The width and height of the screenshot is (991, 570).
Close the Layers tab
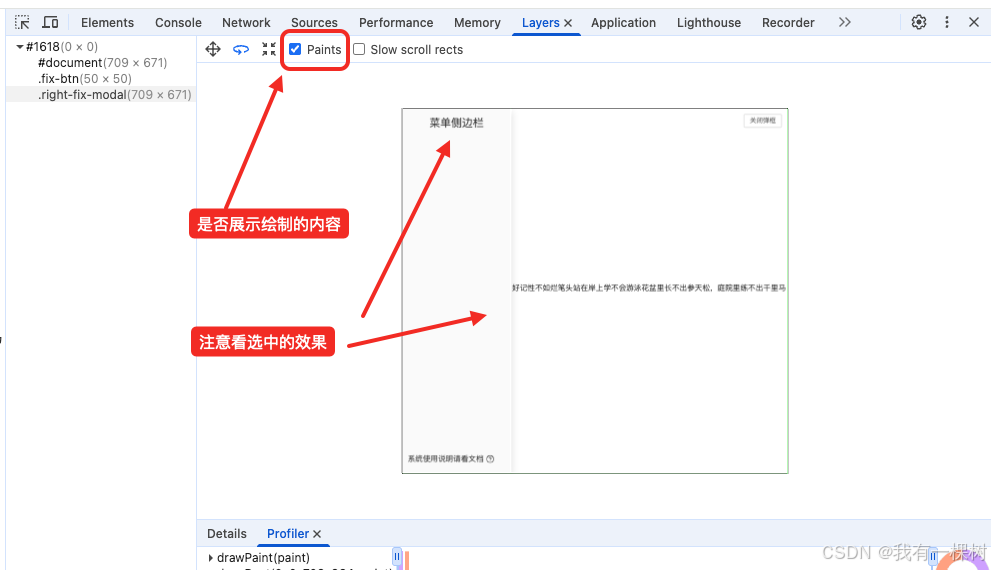point(568,23)
